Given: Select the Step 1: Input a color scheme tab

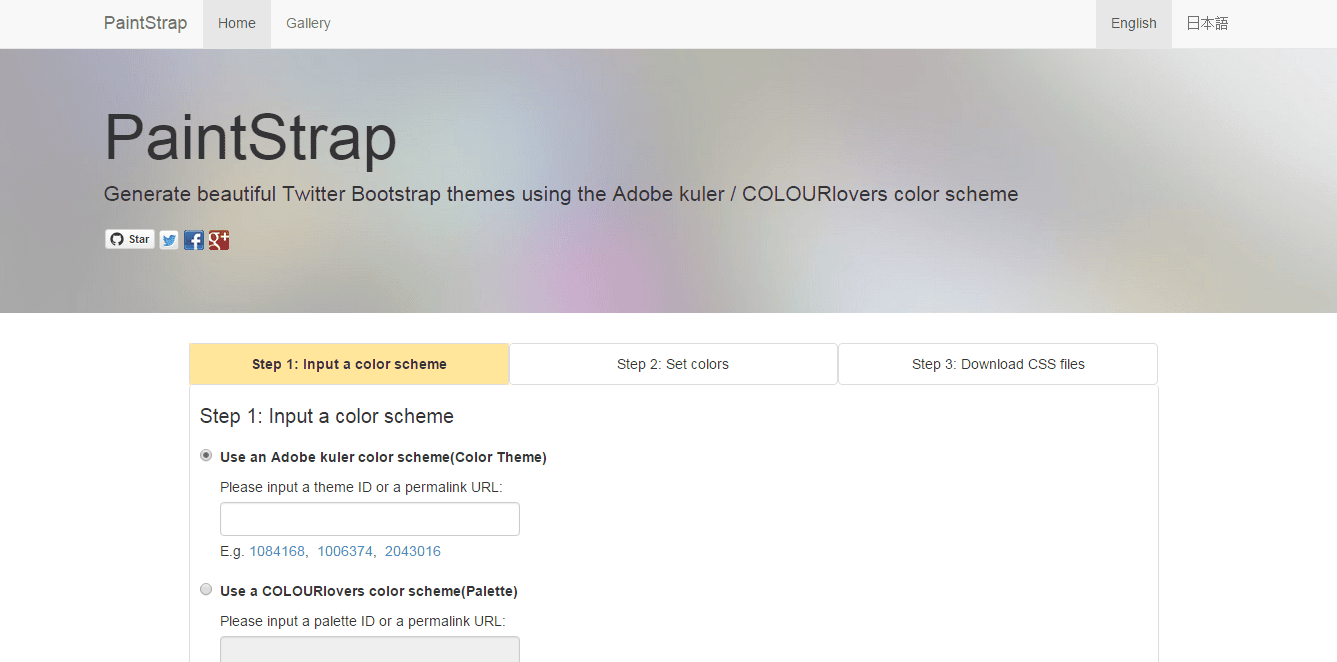Looking at the screenshot, I should point(349,364).
